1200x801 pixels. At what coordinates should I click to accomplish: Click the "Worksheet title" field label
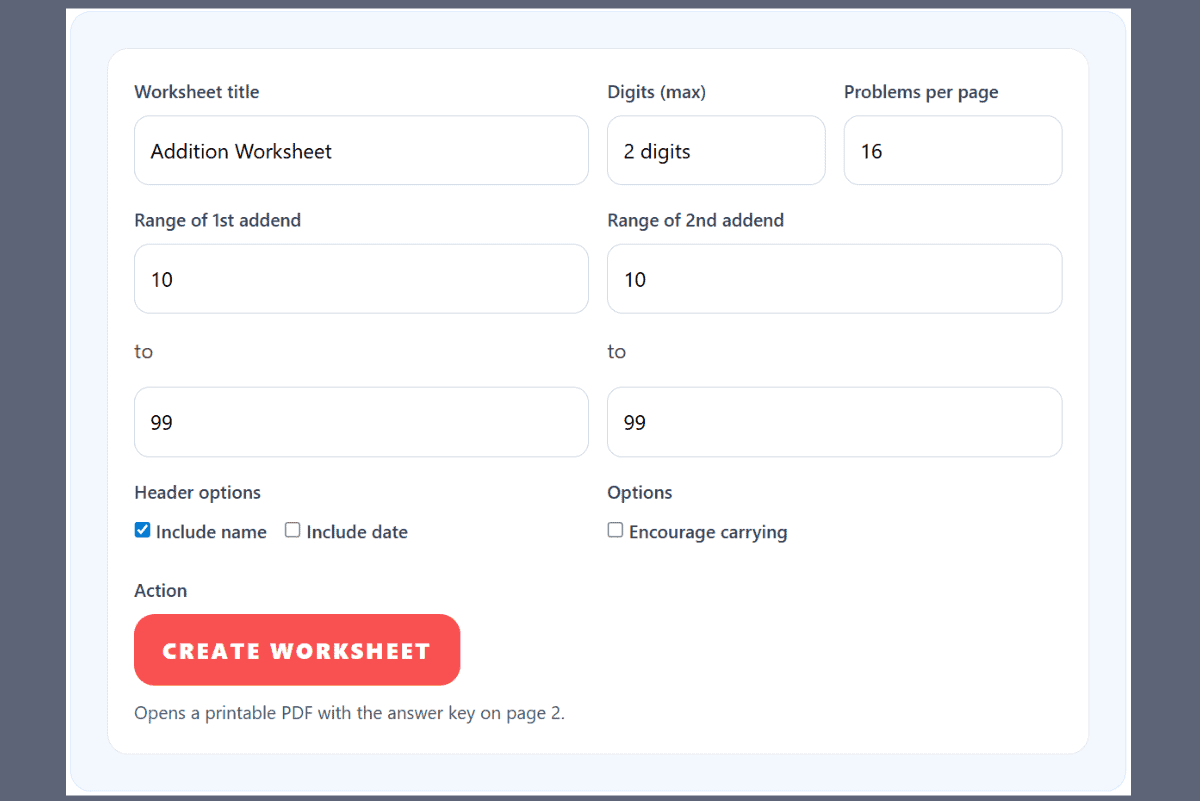click(197, 92)
